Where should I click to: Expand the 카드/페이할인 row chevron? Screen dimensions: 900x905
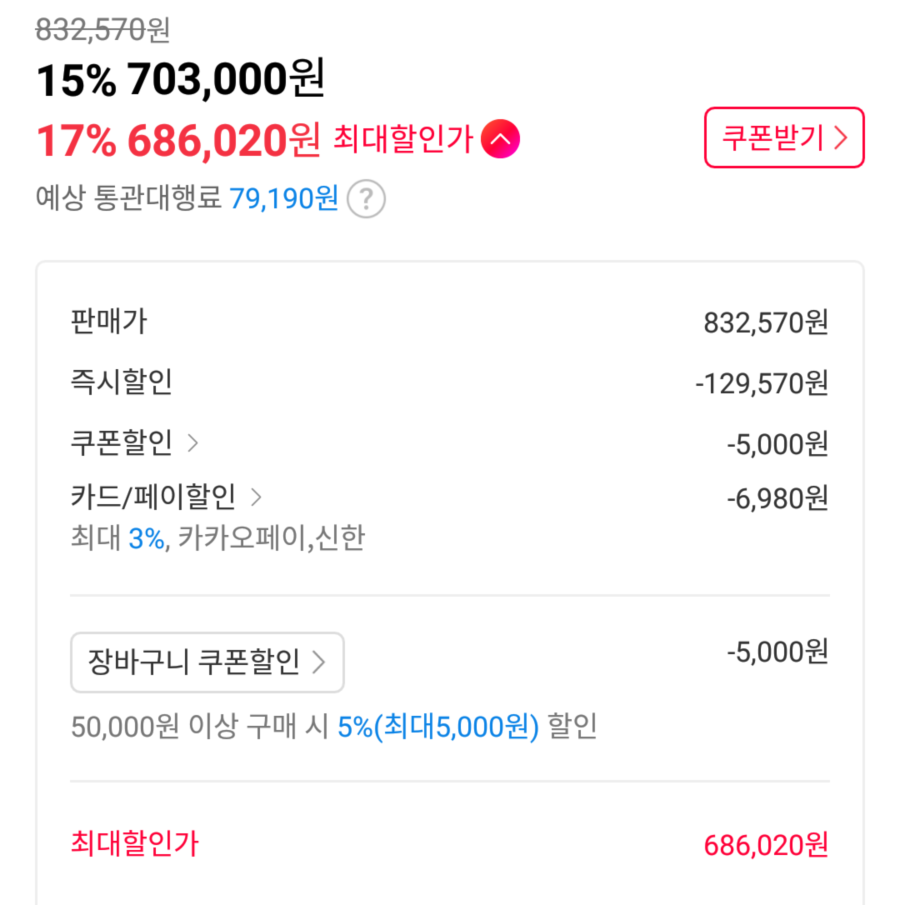click(256, 496)
